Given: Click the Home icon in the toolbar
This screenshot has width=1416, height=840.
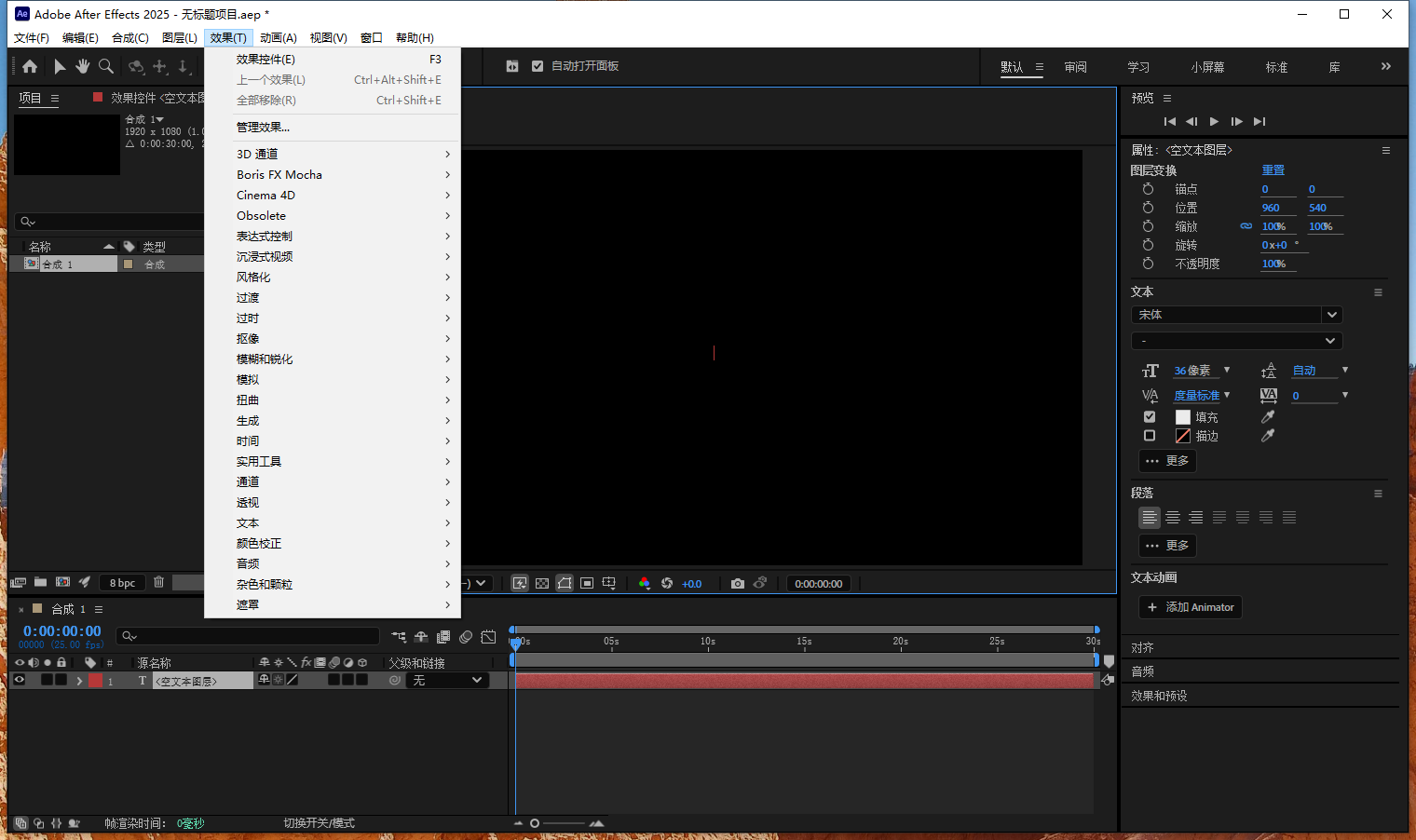Looking at the screenshot, I should point(31,66).
